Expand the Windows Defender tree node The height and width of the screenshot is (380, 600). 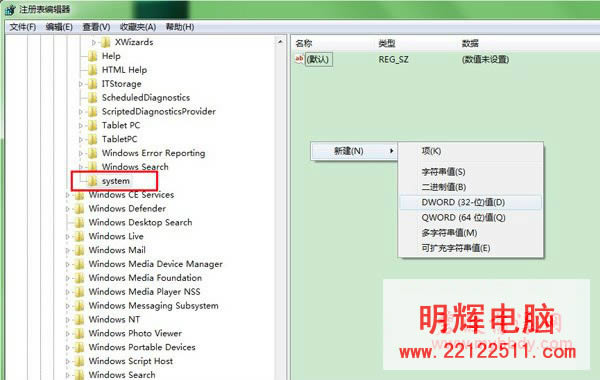tap(67, 209)
